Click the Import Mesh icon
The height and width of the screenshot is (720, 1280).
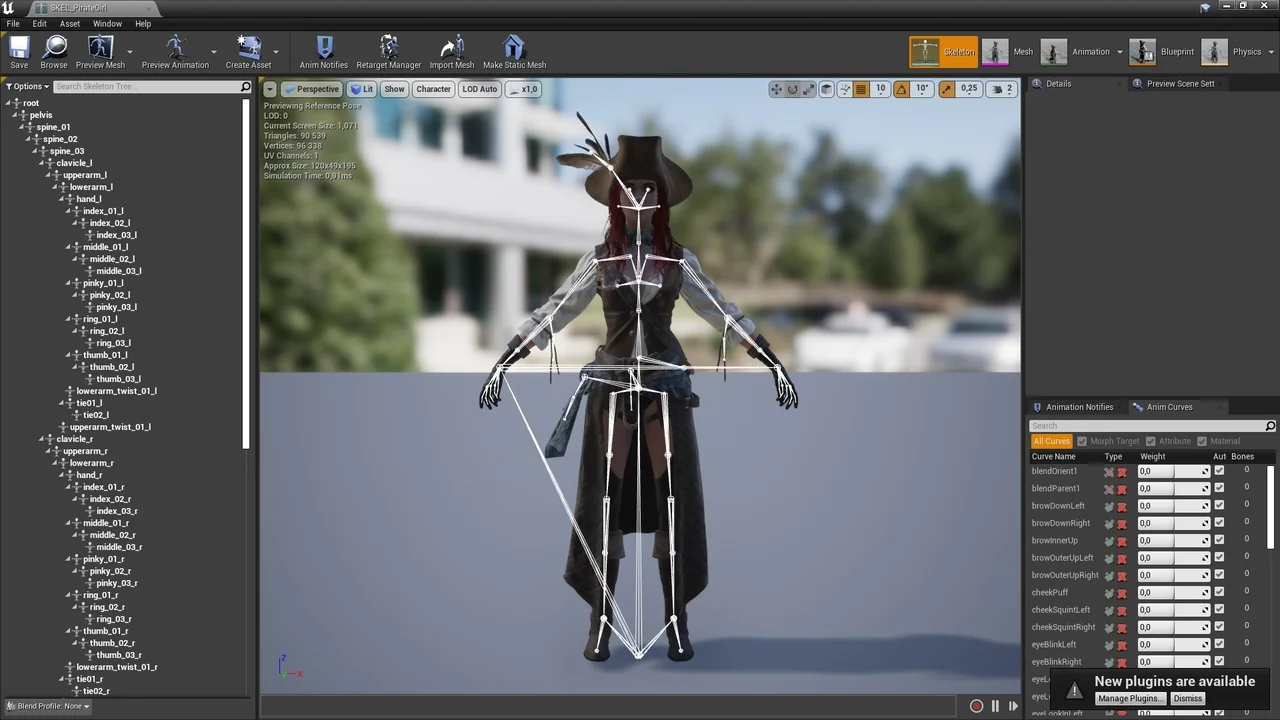pos(452,52)
